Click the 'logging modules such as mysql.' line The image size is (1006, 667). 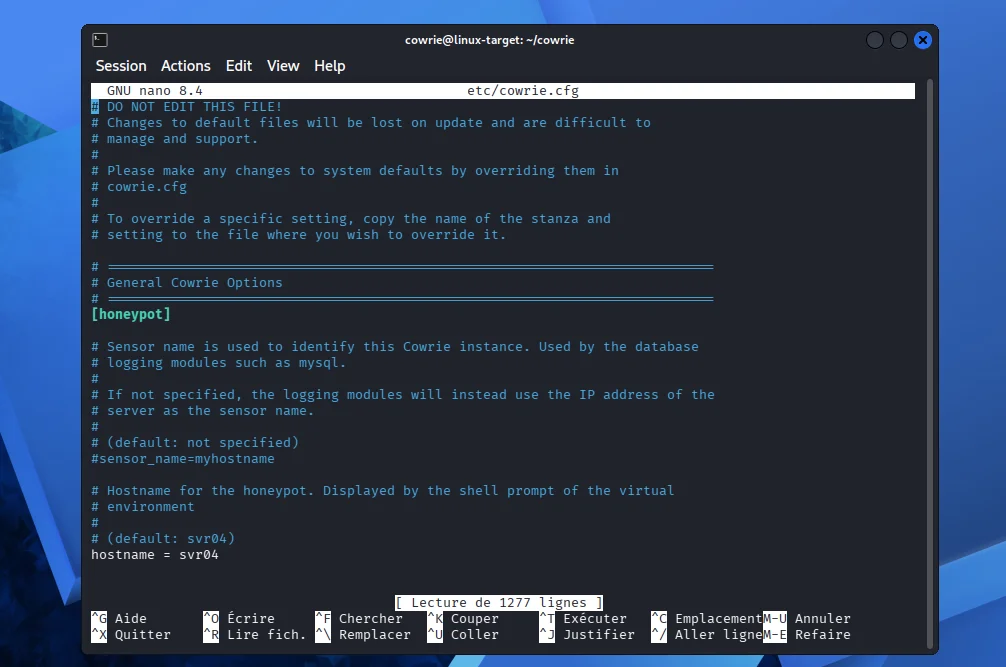219,363
